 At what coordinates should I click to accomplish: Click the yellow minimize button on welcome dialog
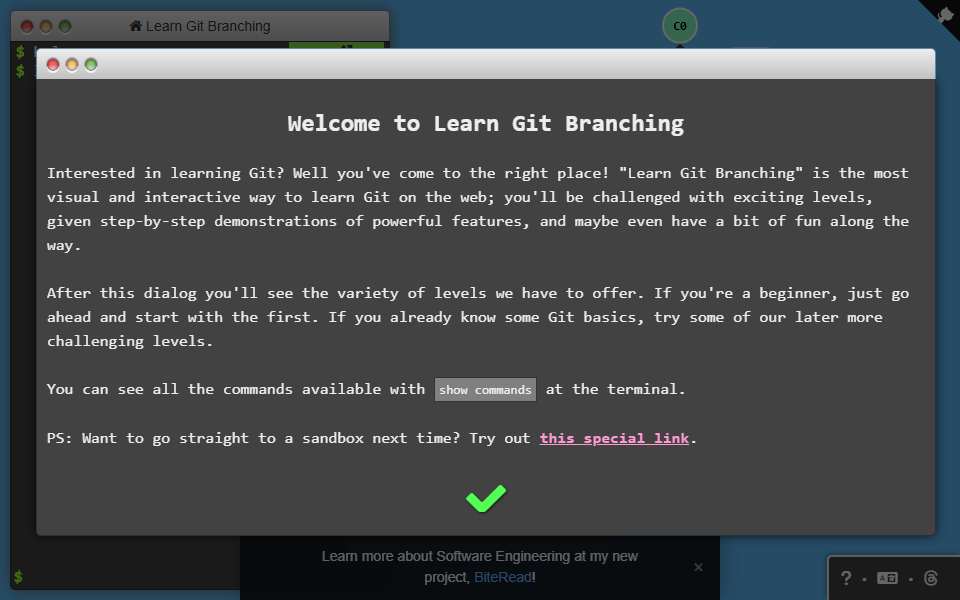pos(72,64)
